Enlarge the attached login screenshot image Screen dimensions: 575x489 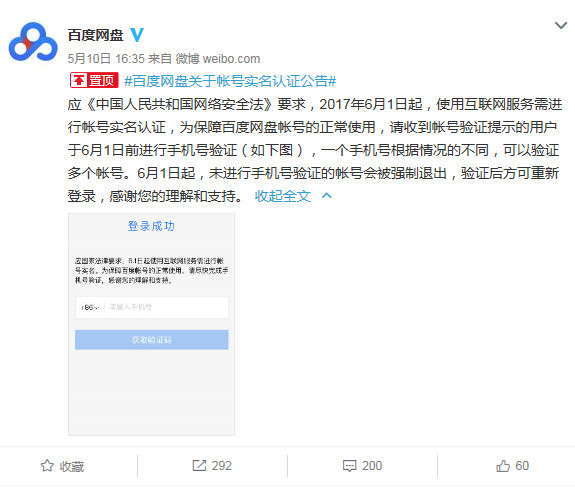pos(151,324)
